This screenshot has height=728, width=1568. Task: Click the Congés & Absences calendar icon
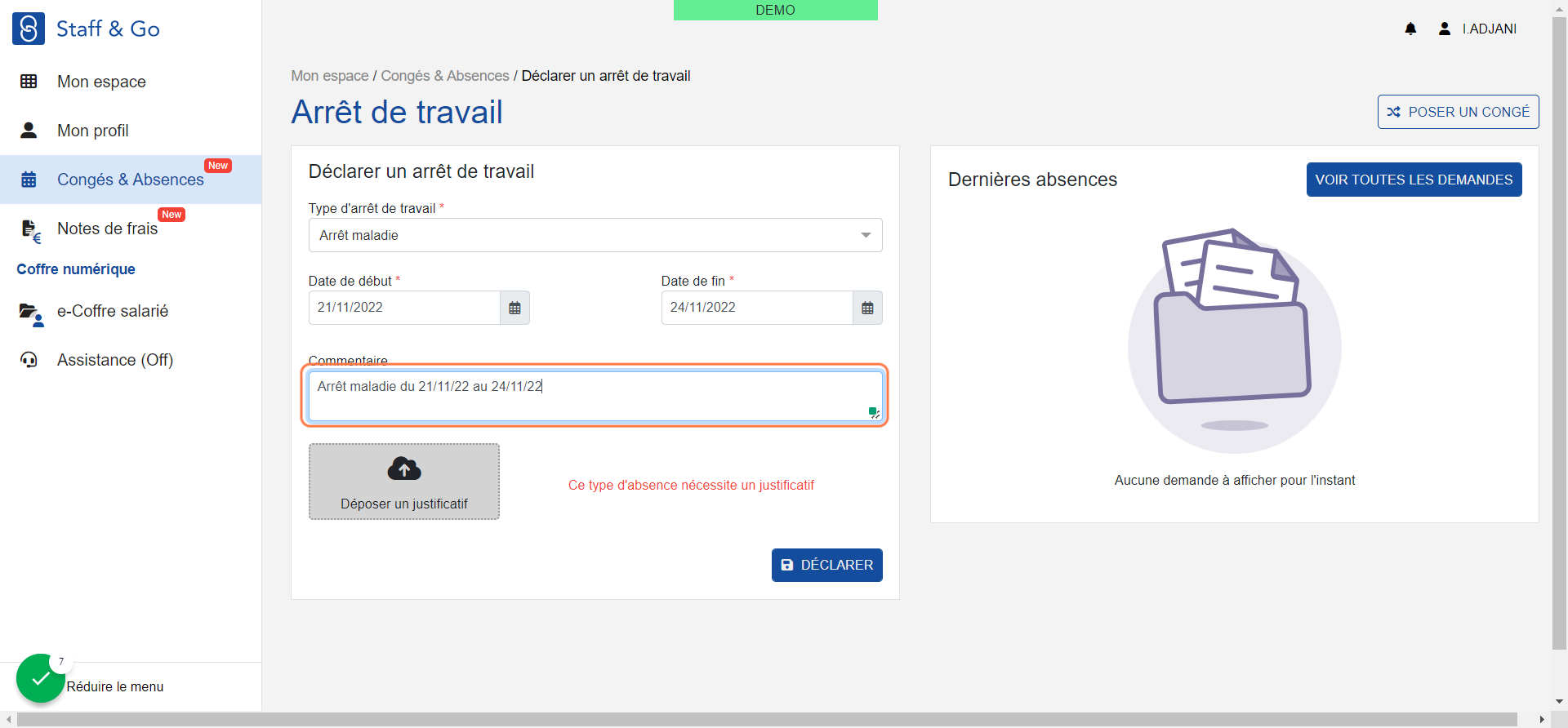point(29,180)
